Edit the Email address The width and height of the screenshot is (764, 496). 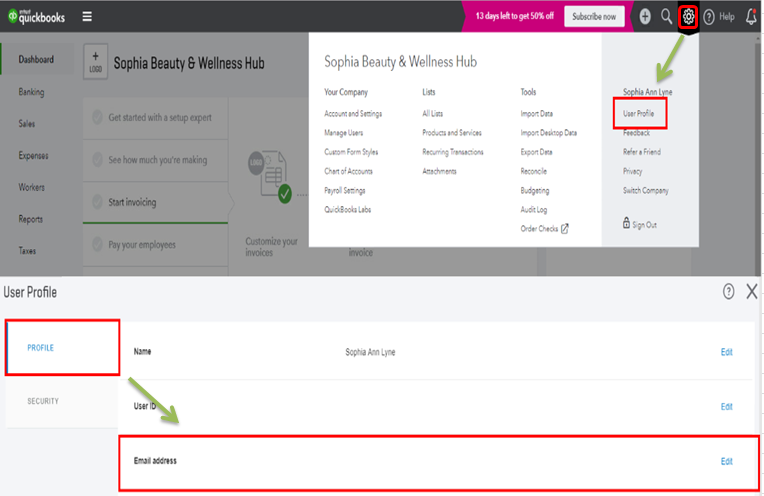click(x=726, y=461)
